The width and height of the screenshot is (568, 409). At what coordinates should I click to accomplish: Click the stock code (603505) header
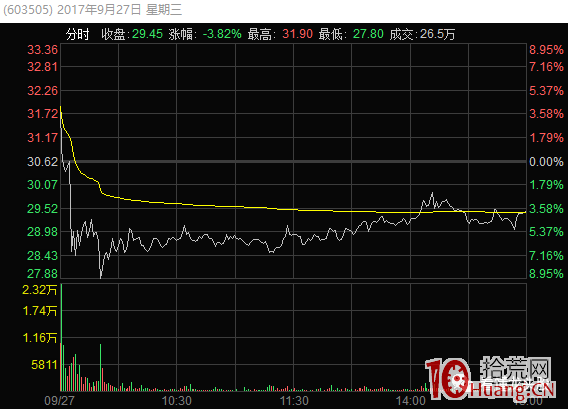tap(28, 10)
